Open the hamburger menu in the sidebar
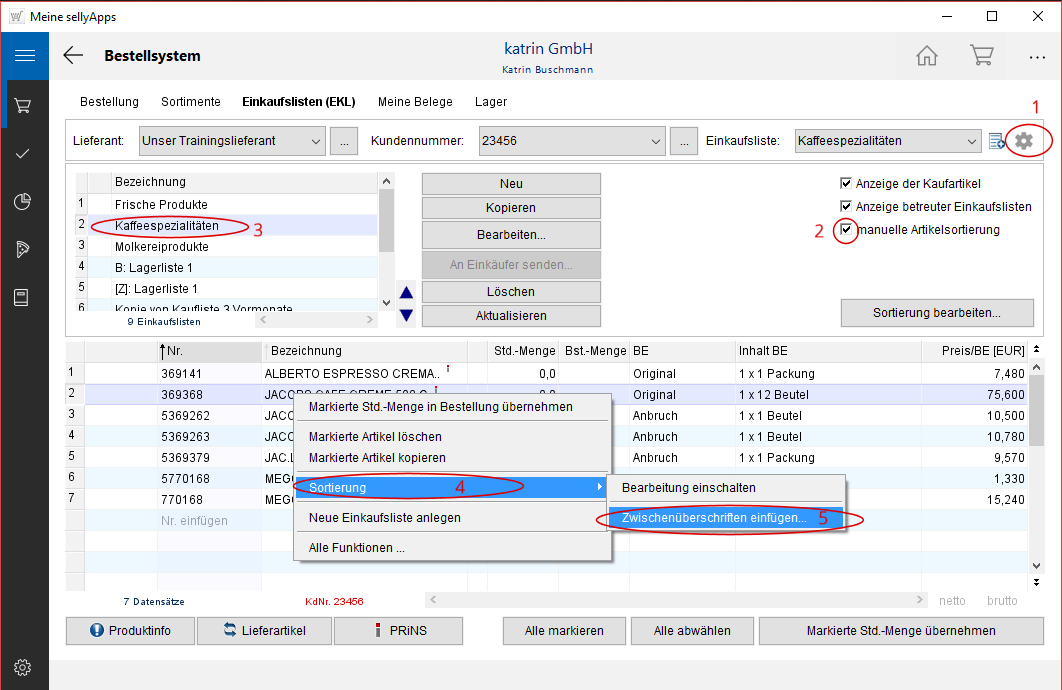This screenshot has height=690, width=1062. pyautogui.click(x=24, y=56)
